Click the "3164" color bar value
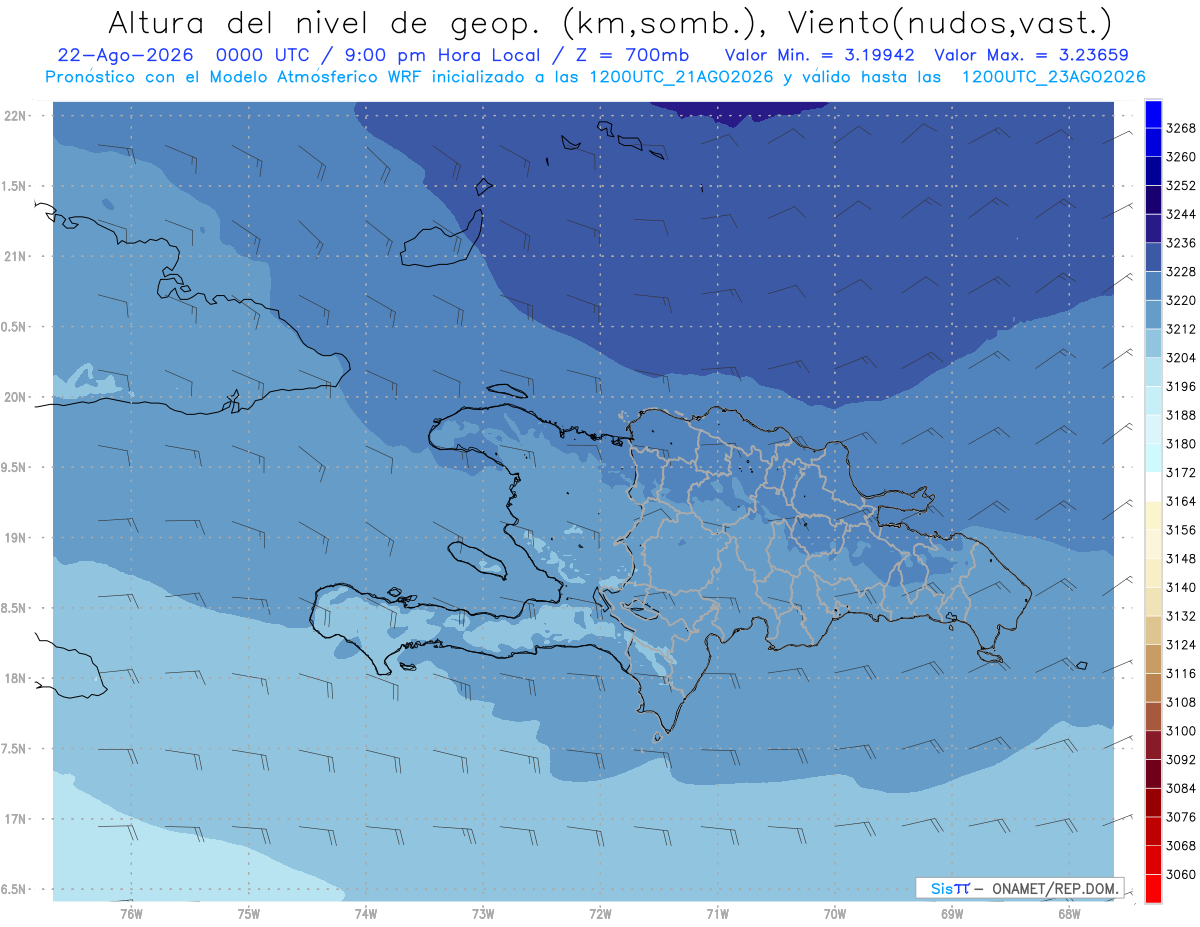The height and width of the screenshot is (927, 1200). tap(1182, 501)
